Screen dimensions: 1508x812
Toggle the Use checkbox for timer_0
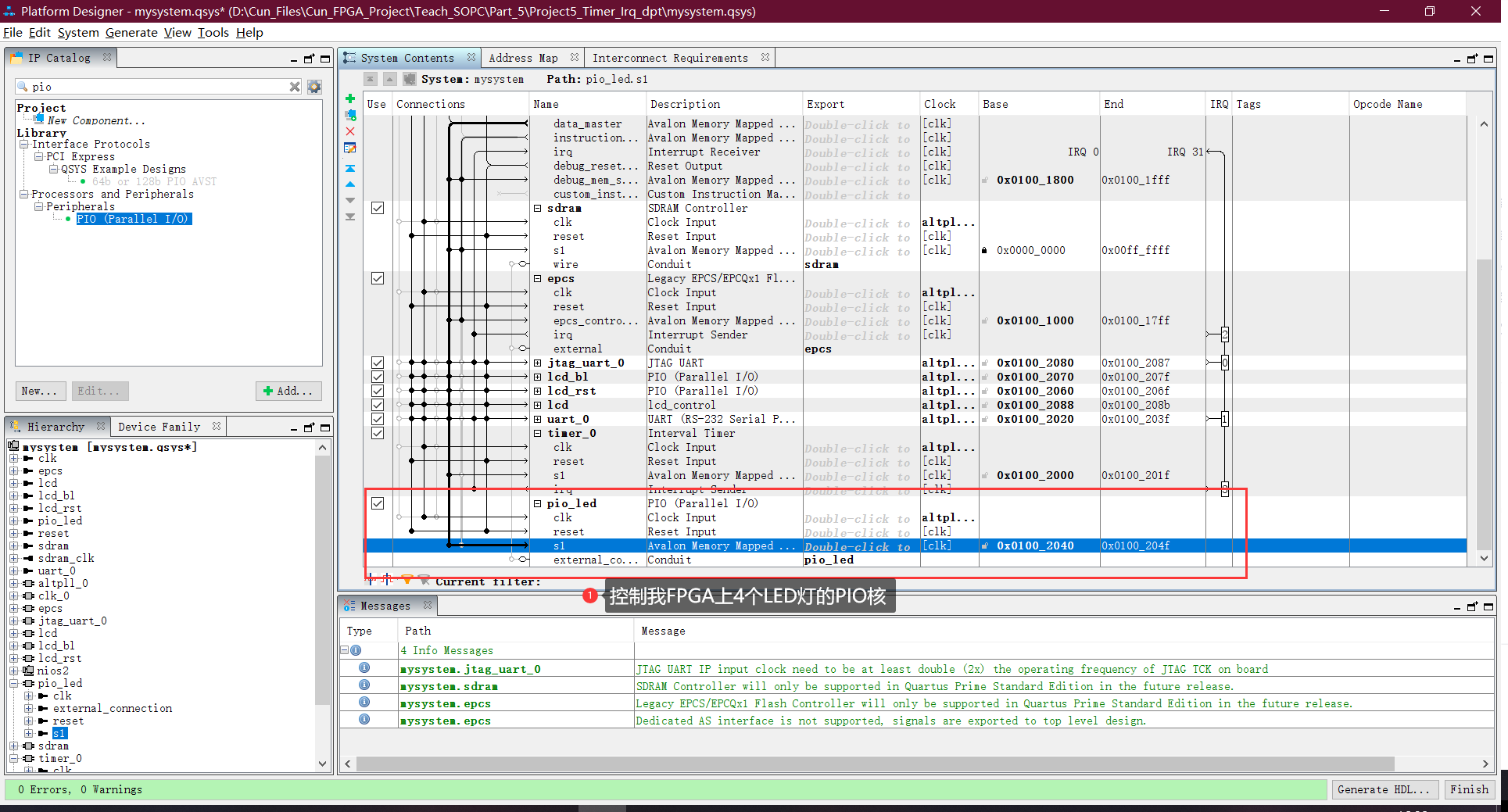coord(378,433)
